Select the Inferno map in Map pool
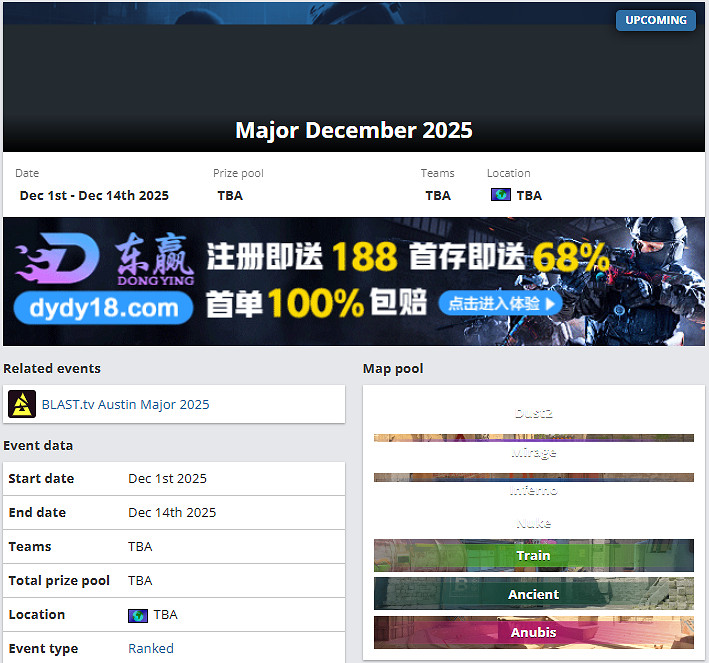Image resolution: width=709 pixels, height=663 pixels. 533,491
